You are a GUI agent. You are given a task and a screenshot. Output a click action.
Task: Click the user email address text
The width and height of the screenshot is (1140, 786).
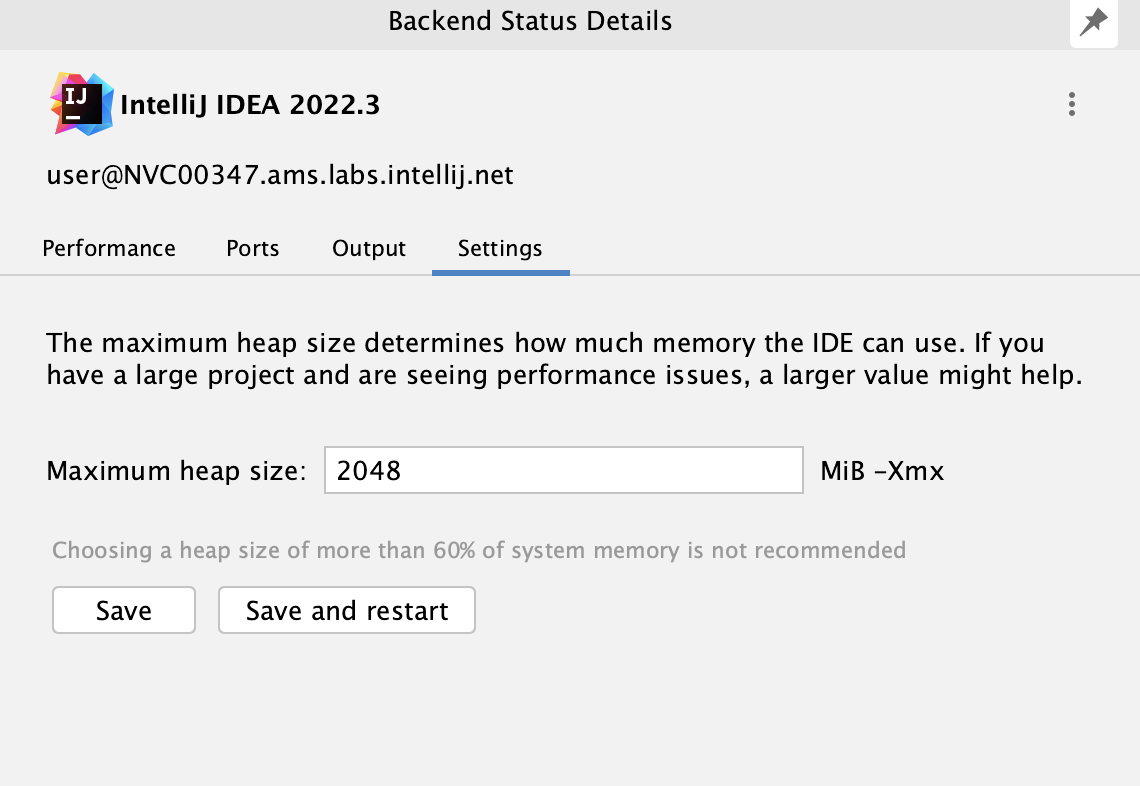279,175
